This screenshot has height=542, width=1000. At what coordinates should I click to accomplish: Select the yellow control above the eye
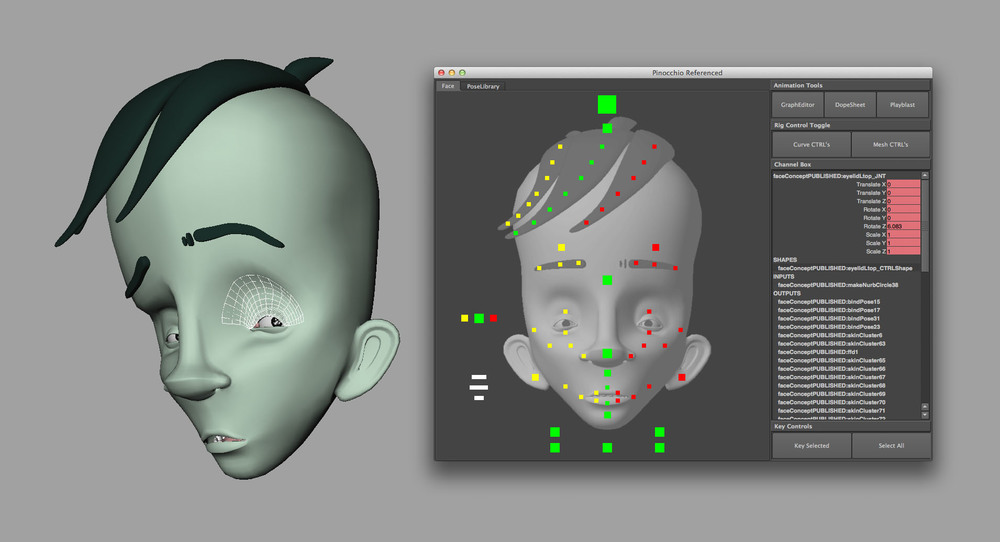point(565,312)
